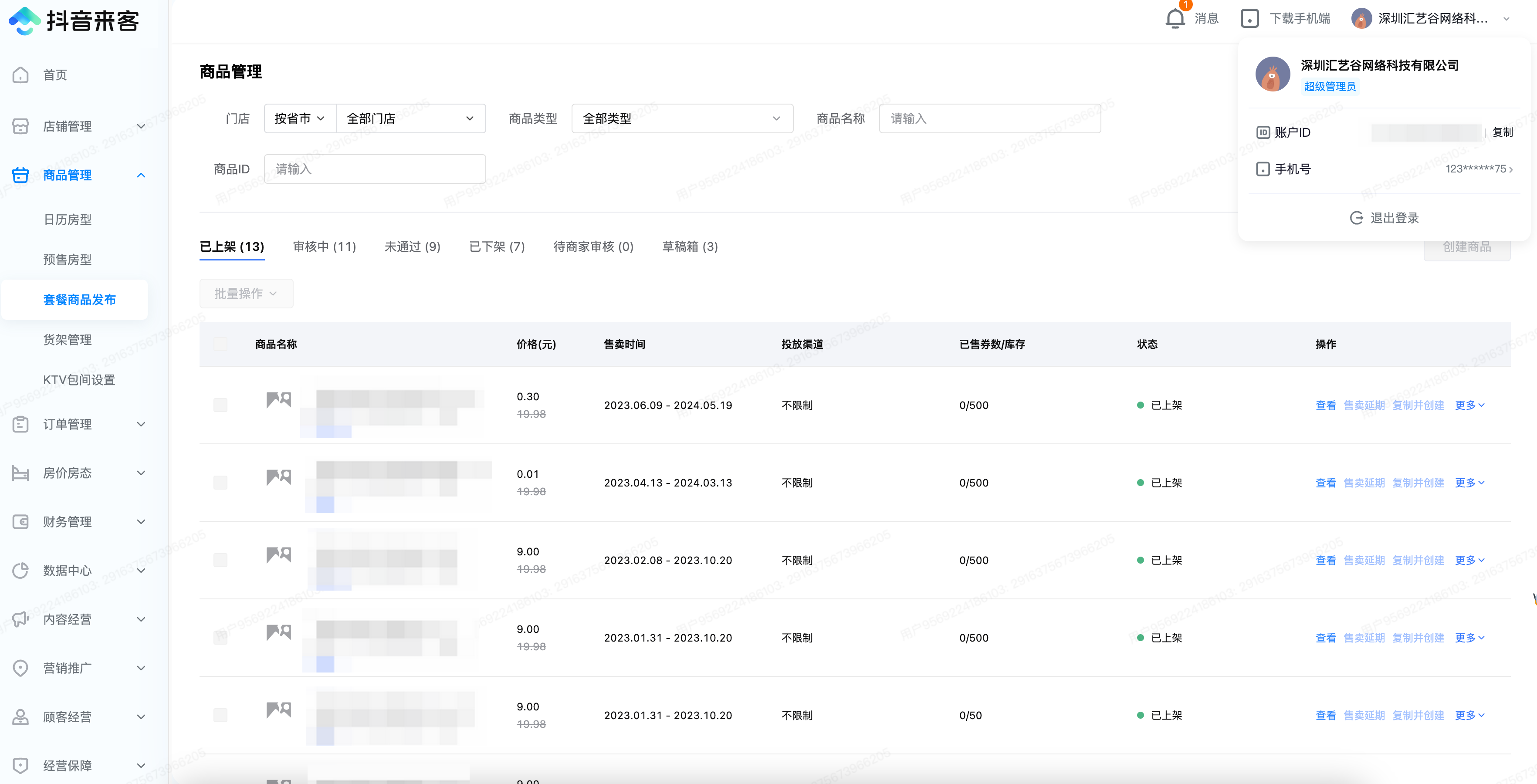Open notifications bell icon
The width and height of the screenshot is (1537, 784).
pyautogui.click(x=1175, y=18)
